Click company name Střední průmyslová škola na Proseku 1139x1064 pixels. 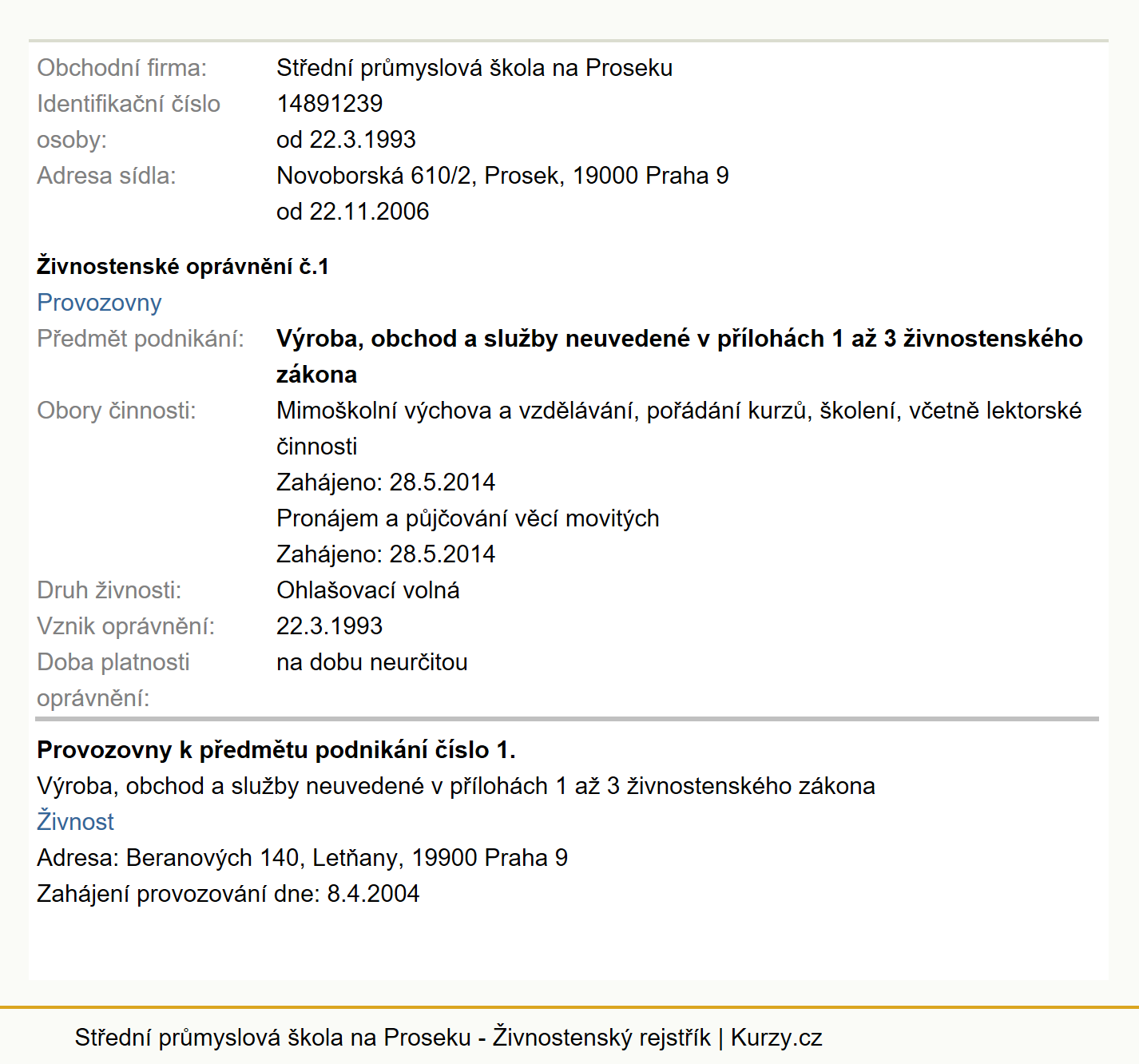474,68
